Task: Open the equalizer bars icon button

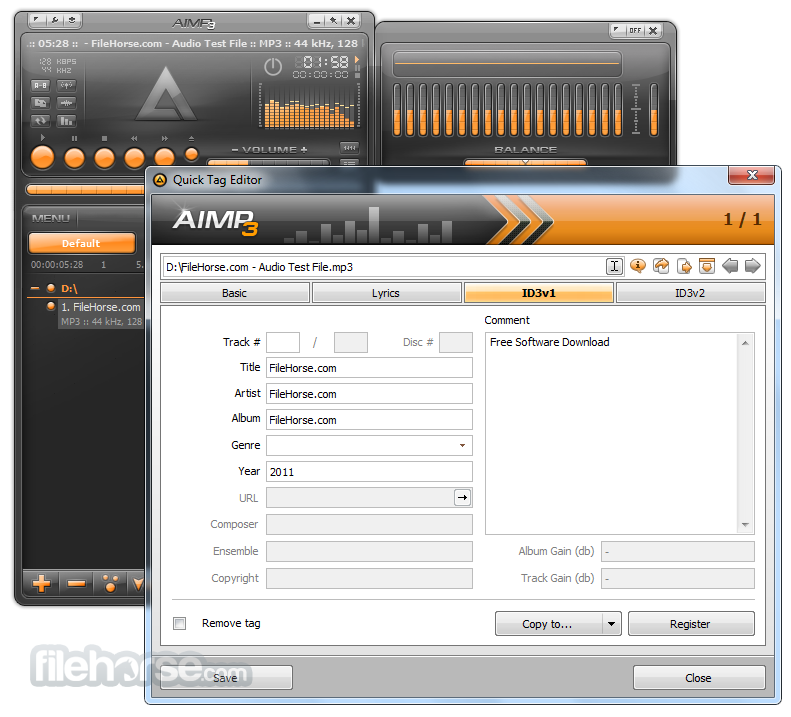Action: coord(66,121)
